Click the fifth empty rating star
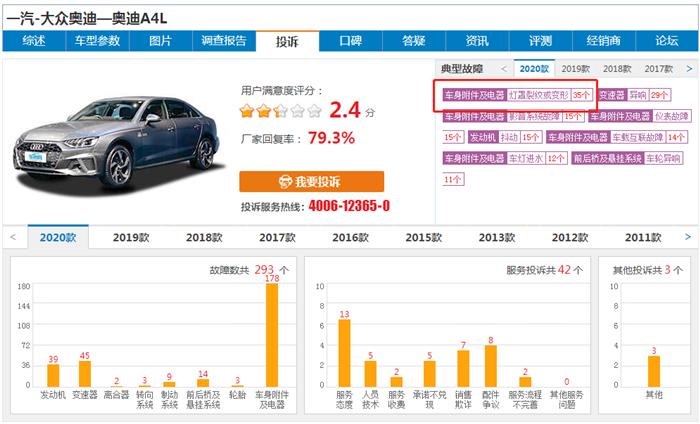Screen dimensions: 700x424 click(x=314, y=111)
